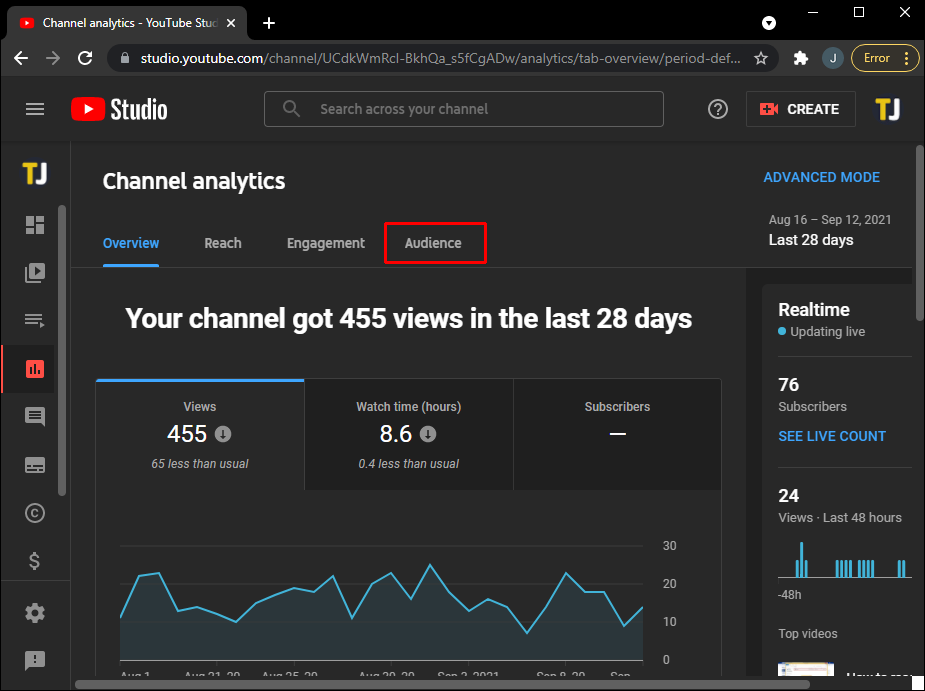The image size is (925, 691).
Task: Click SEE LIVE COUNT link
Action: [832, 436]
